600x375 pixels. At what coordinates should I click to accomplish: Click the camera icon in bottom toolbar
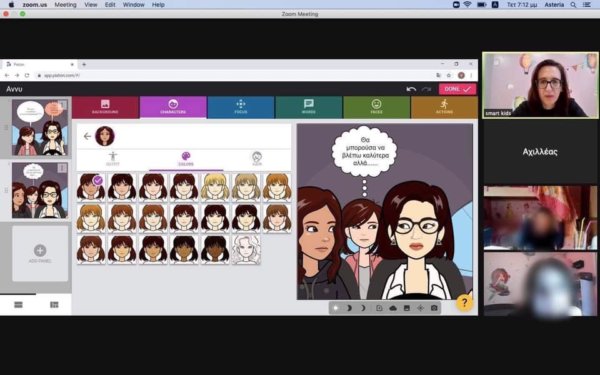click(x=434, y=308)
